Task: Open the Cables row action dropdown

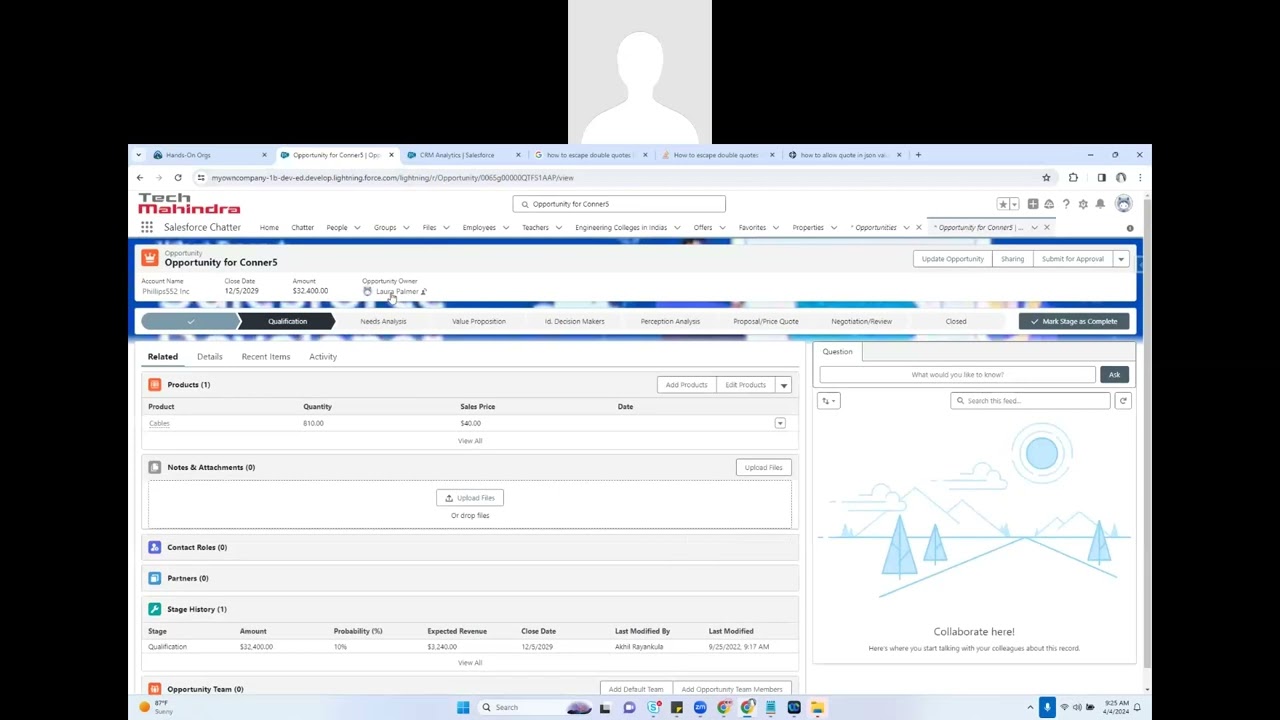Action: (780, 424)
